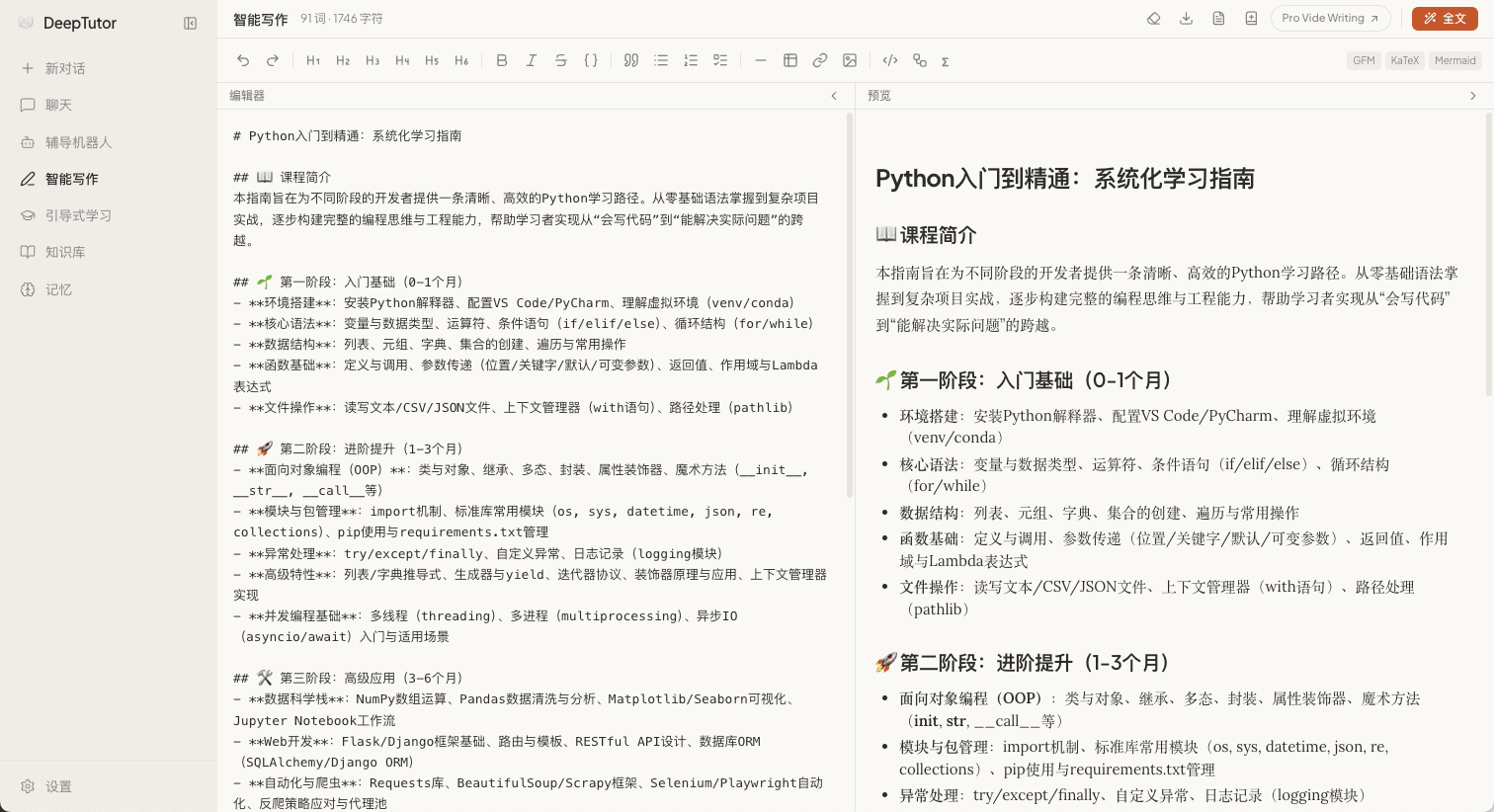
Task: Download the document
Action: click(x=1186, y=18)
